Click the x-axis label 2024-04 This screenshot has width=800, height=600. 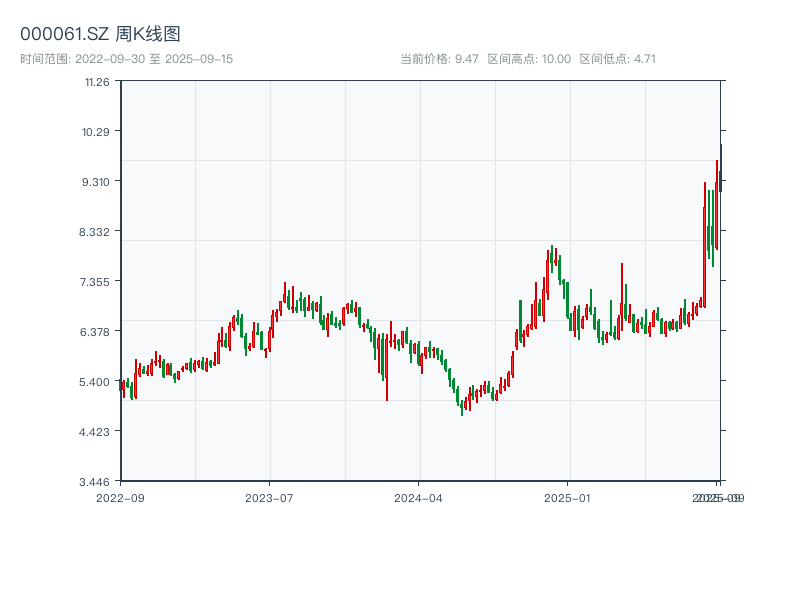(418, 498)
